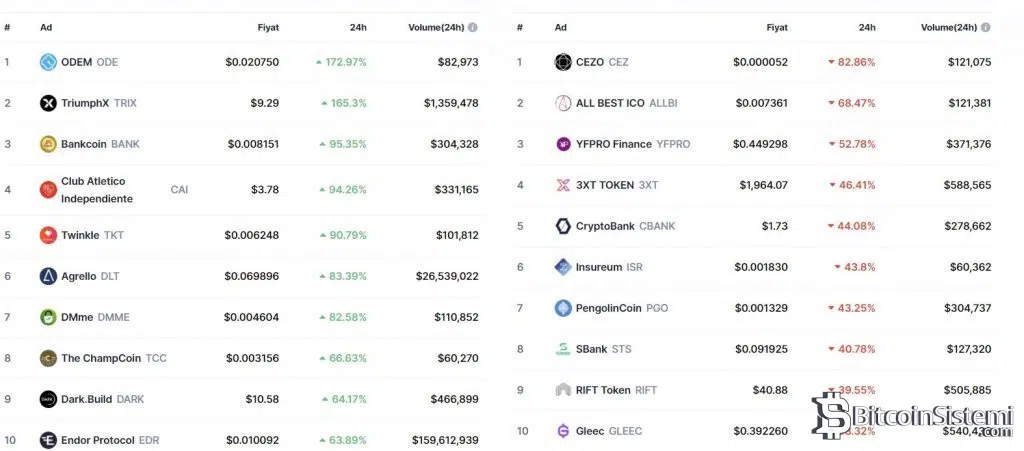Click the 3XT TOKEN price $1,964.07

point(763,185)
